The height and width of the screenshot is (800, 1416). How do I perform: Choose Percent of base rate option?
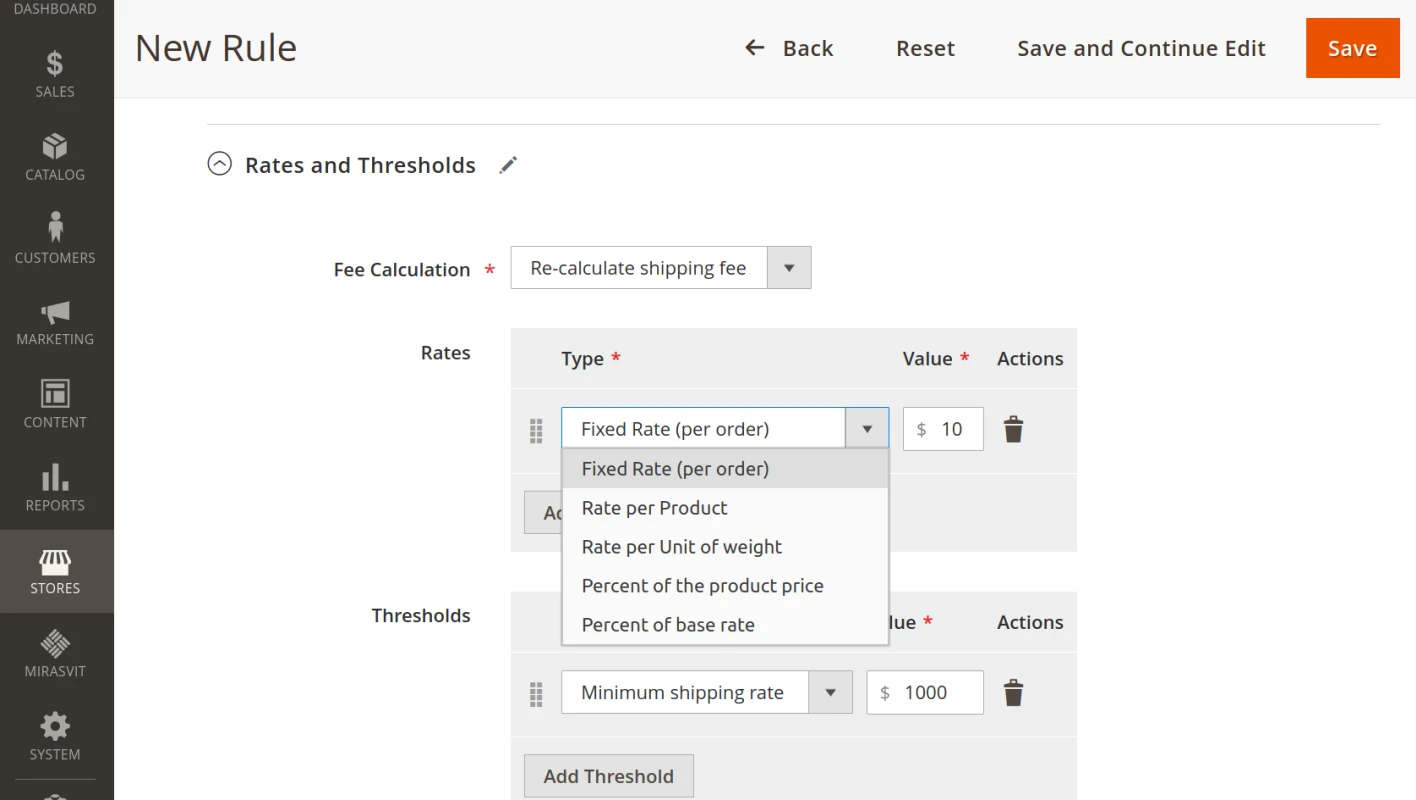[667, 624]
